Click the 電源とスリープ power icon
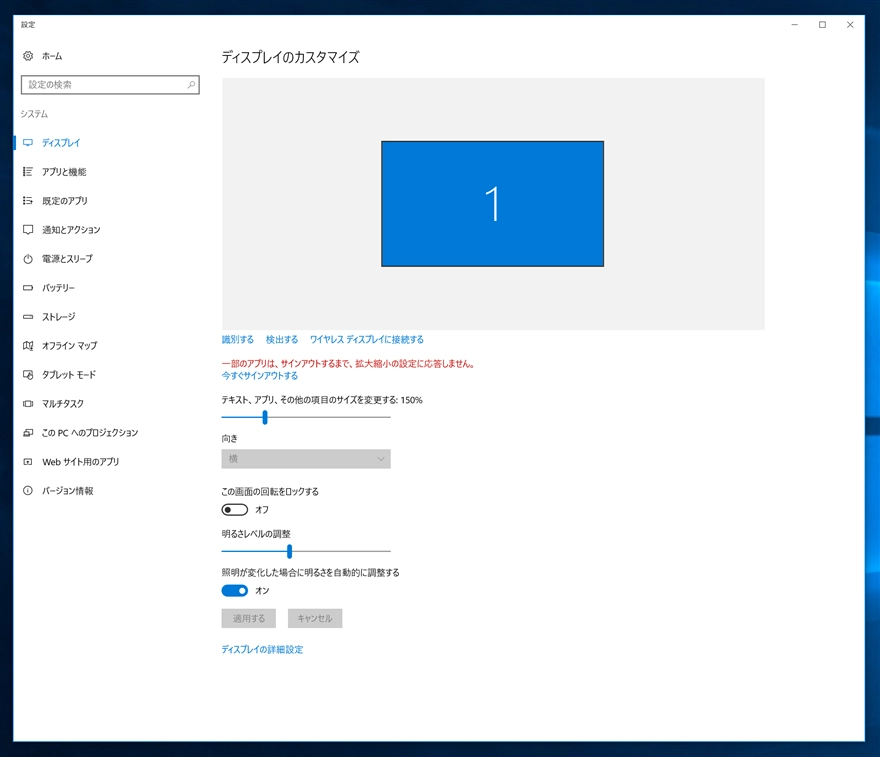Screen dimensions: 880x757 pyautogui.click(x=28, y=259)
